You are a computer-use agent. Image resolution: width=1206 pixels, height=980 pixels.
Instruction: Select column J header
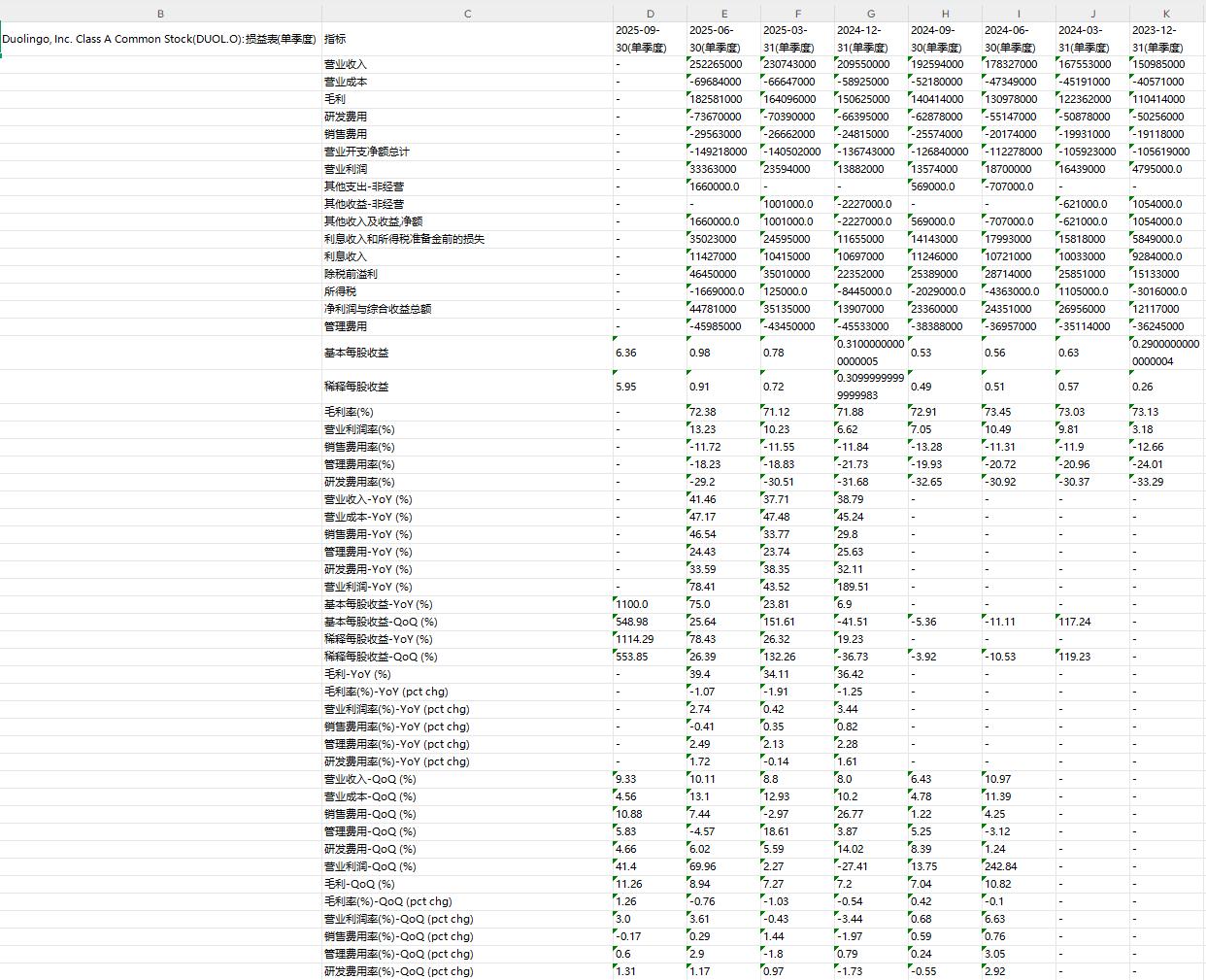pyautogui.click(x=1092, y=14)
